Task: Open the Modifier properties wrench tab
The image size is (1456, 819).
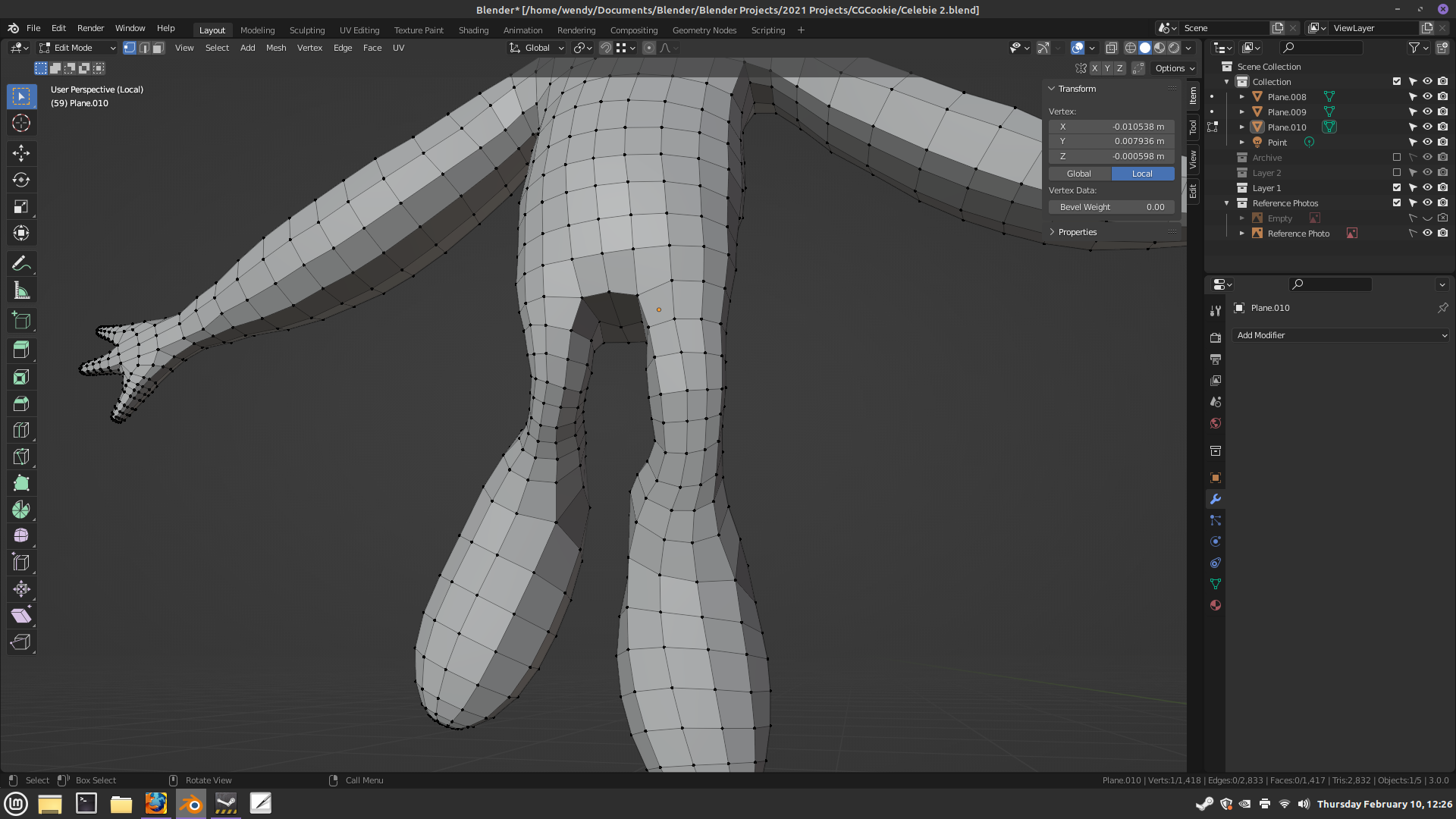Action: tap(1216, 499)
